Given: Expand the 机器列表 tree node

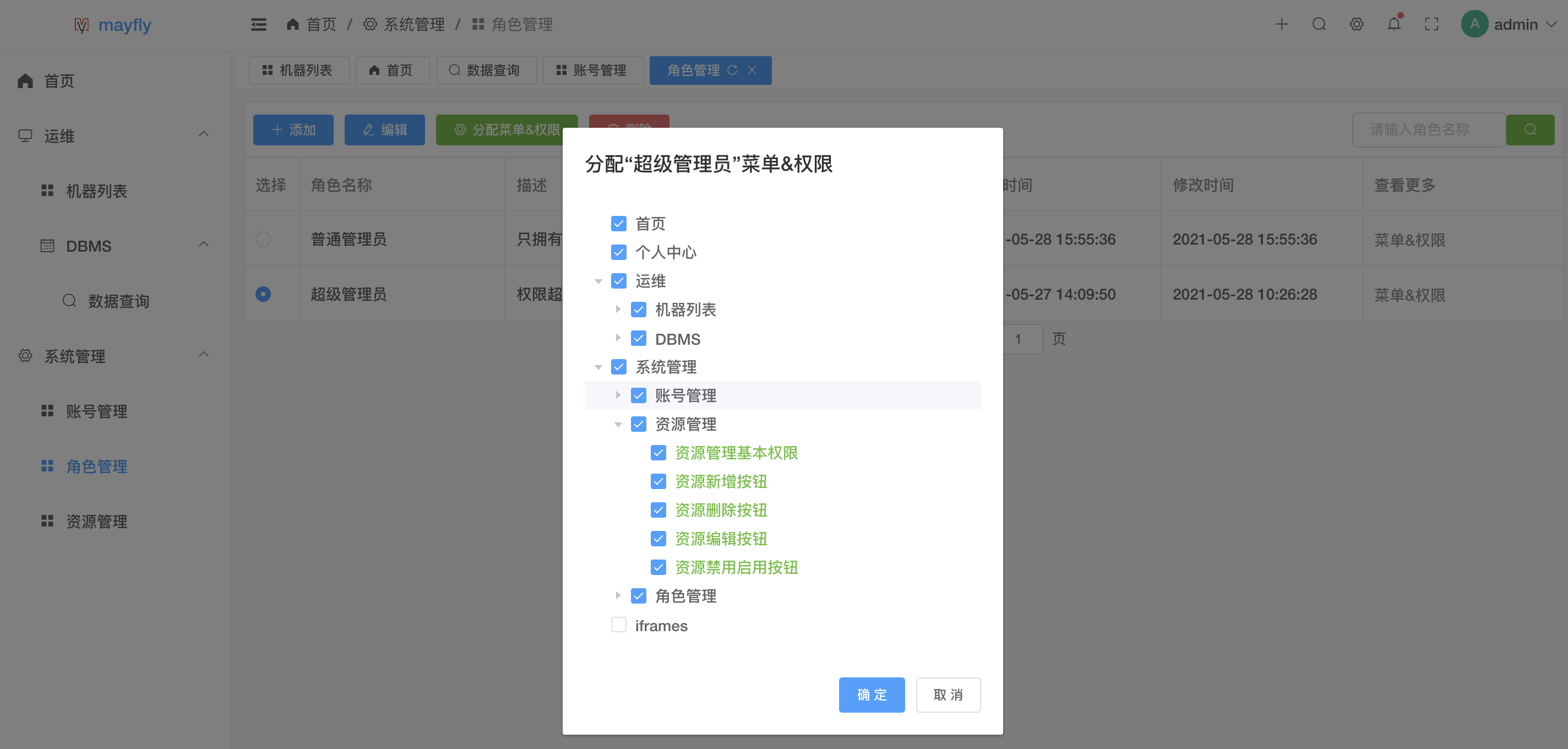Looking at the screenshot, I should click(618, 310).
